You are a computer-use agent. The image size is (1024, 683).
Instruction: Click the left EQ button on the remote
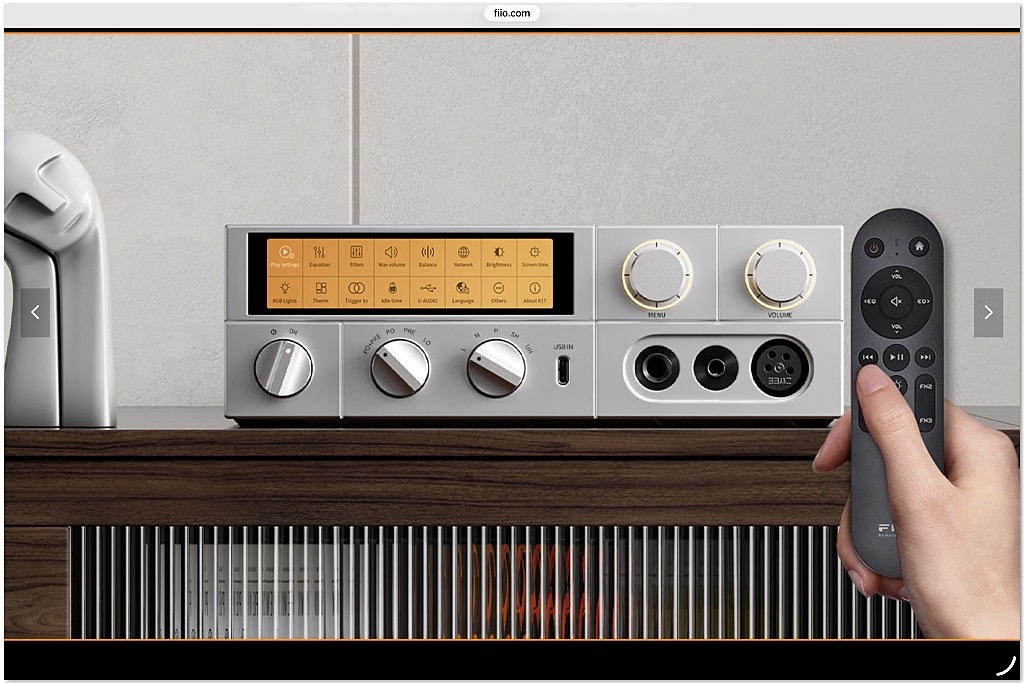(x=871, y=301)
